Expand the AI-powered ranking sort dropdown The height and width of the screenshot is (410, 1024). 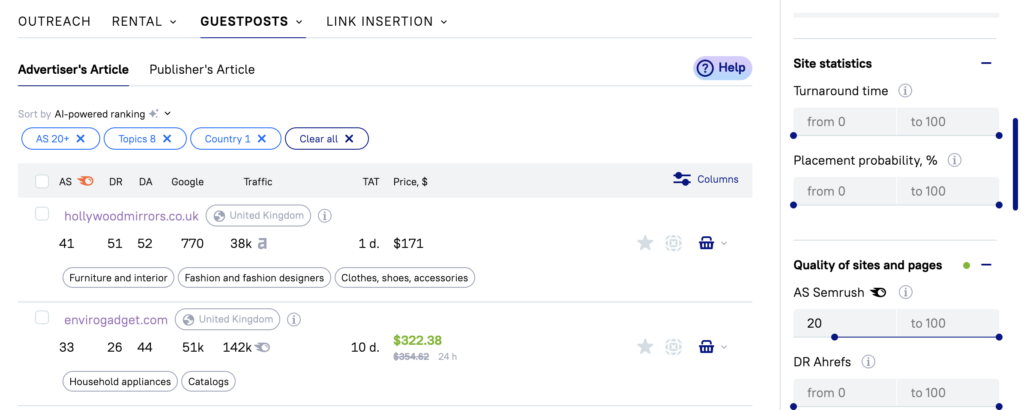tap(167, 114)
